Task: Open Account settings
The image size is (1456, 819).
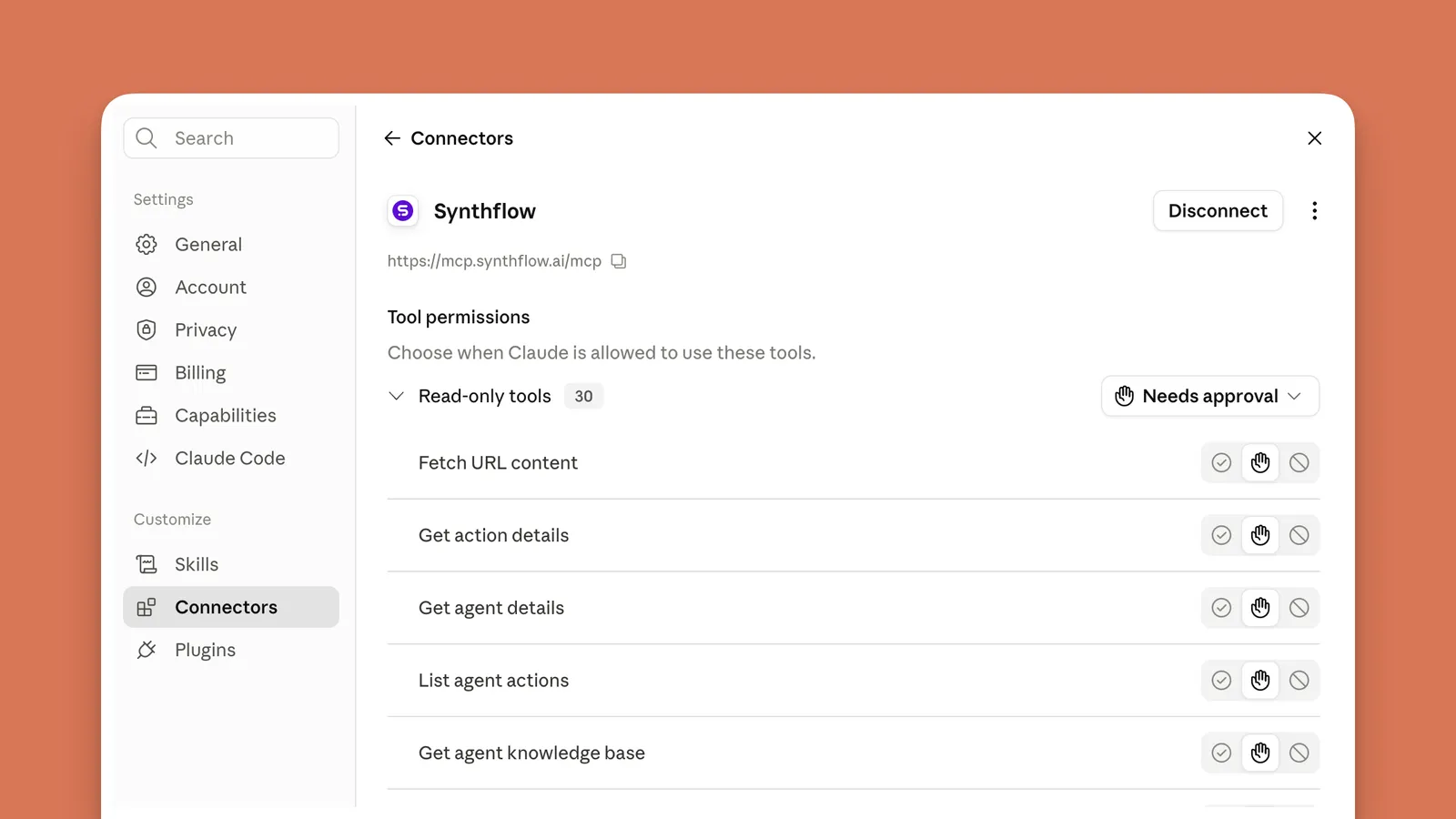Action: [x=231, y=288]
